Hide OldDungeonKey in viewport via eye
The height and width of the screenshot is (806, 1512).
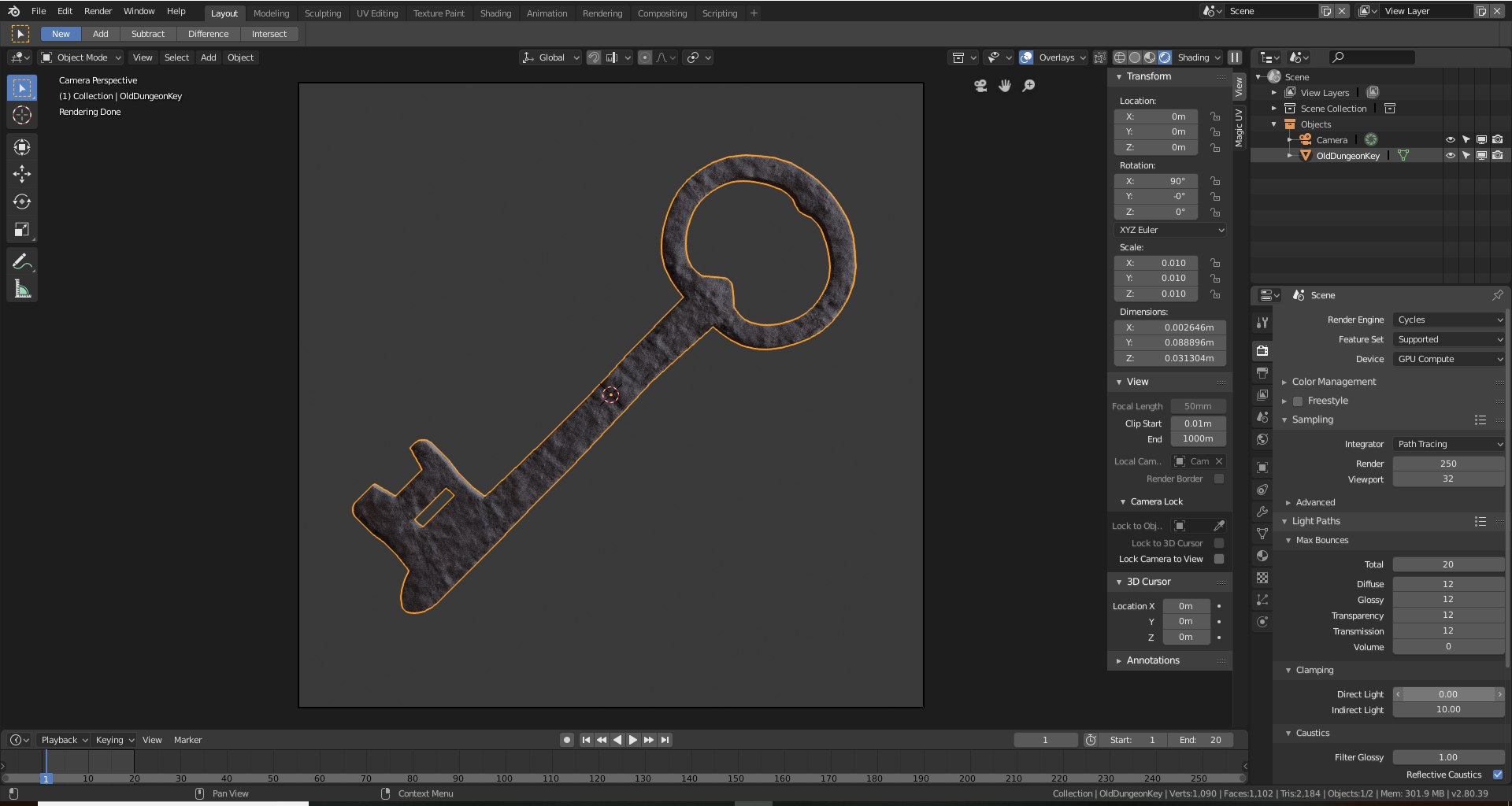1450,156
